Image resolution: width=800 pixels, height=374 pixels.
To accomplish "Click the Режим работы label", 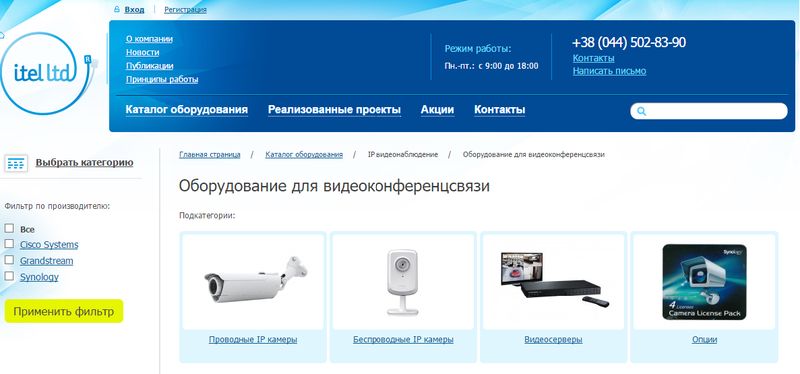I will (x=478, y=49).
